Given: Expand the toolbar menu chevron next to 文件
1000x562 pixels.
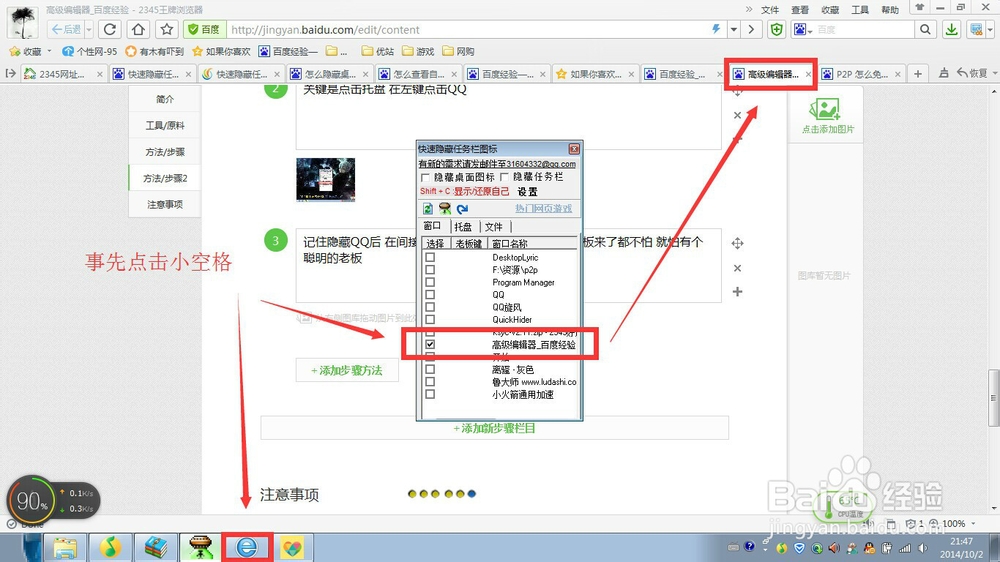Looking at the screenshot, I should tap(749, 9).
